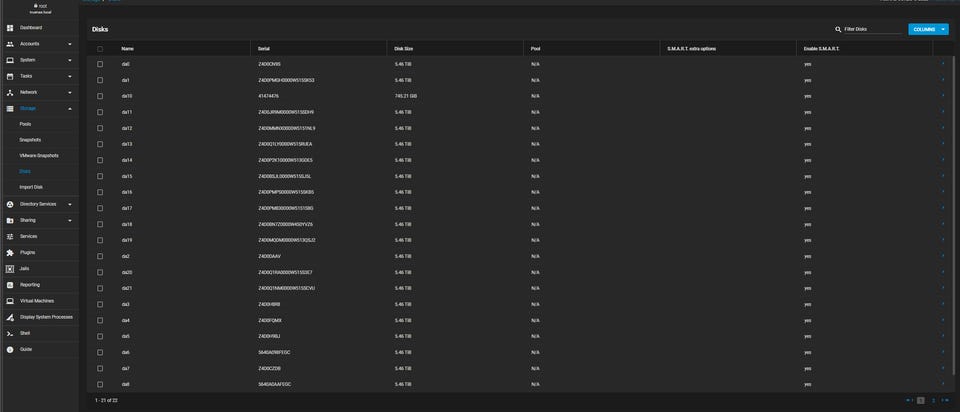The width and height of the screenshot is (960, 412).
Task: Click the Tasks calendar icon
Action: [x=10, y=77]
